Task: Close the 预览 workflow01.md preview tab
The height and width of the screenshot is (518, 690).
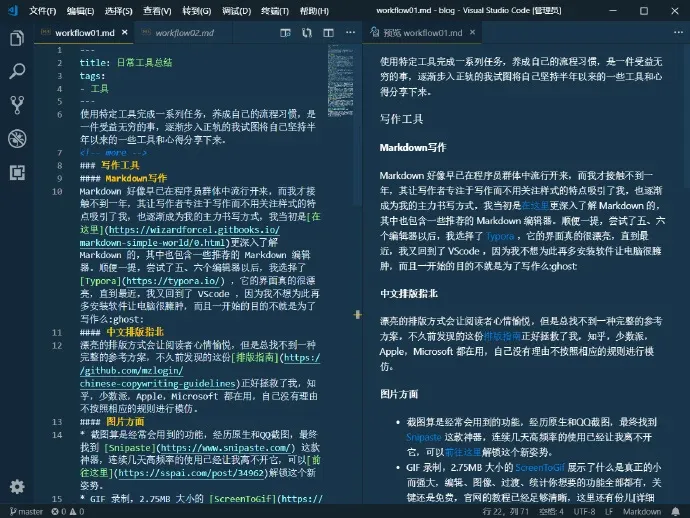Action: [474, 33]
